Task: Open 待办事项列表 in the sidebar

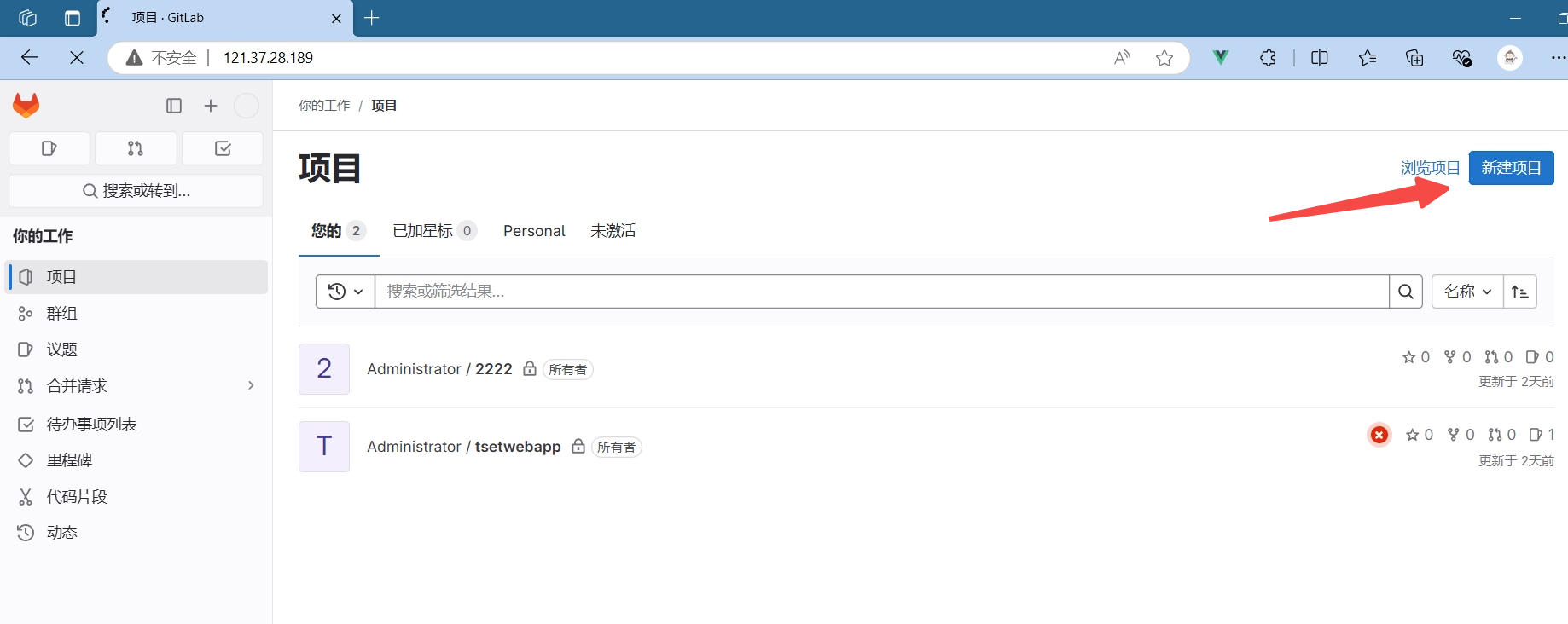Action: coord(138,425)
